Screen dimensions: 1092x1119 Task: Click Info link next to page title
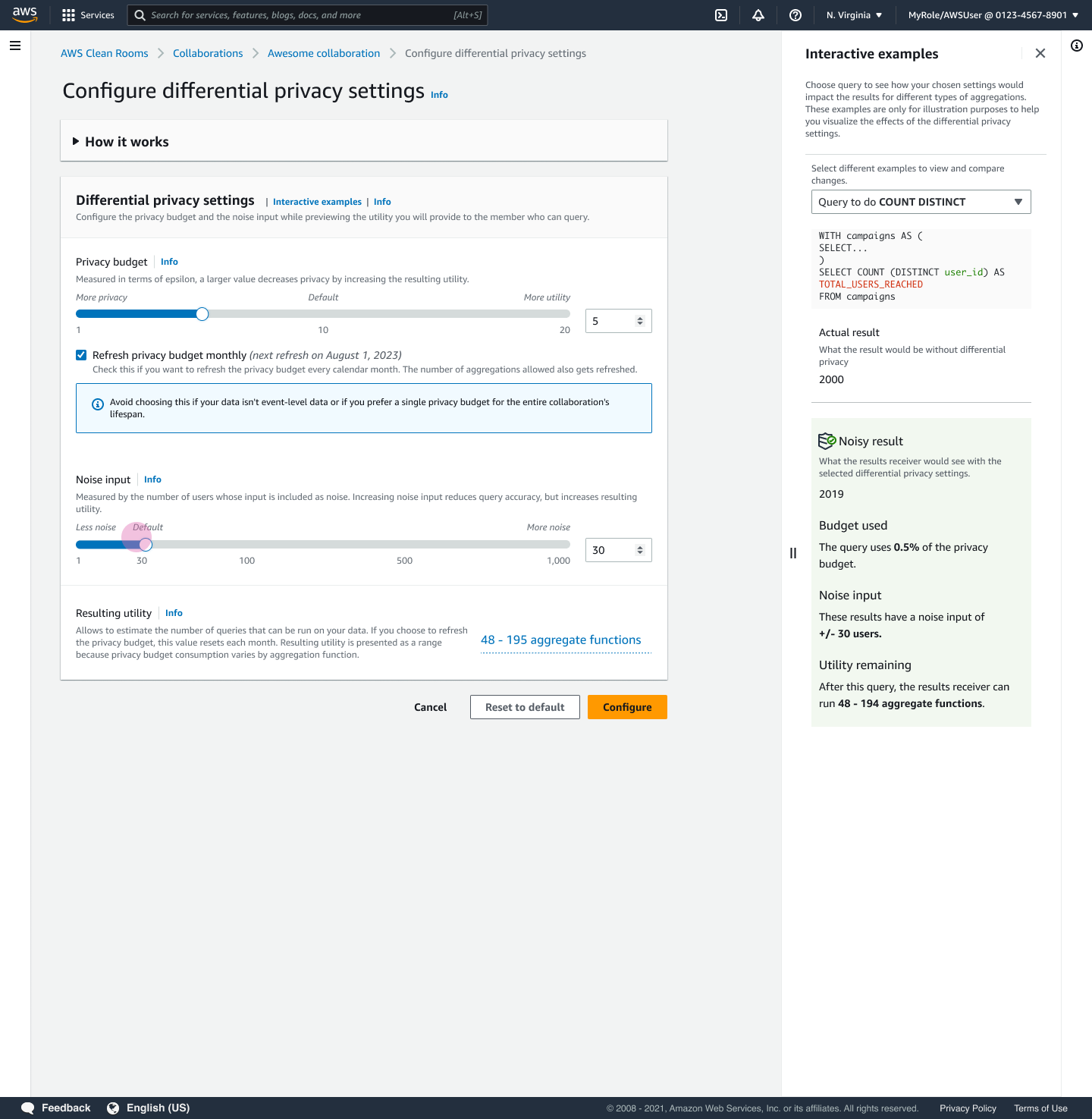tap(439, 95)
